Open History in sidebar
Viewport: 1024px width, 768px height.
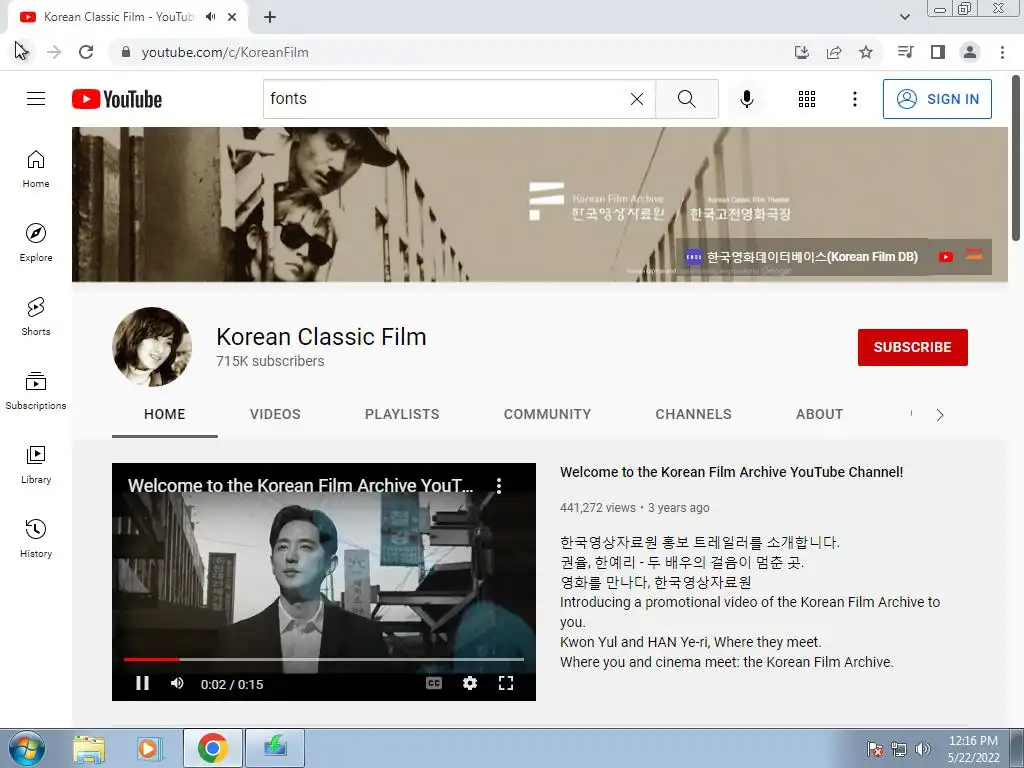(x=36, y=538)
